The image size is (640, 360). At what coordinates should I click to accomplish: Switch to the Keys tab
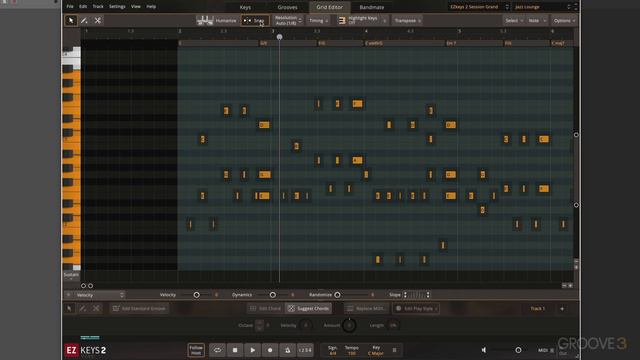click(x=245, y=7)
